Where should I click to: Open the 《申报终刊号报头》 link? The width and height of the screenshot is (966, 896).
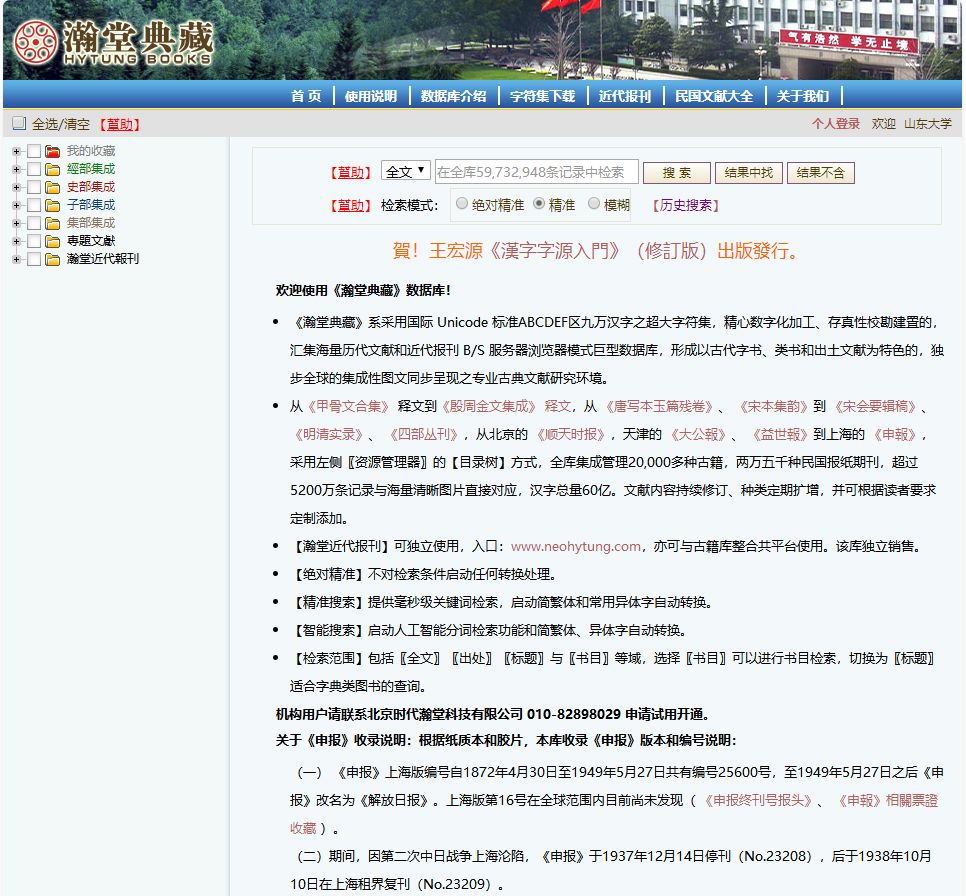coord(757,800)
